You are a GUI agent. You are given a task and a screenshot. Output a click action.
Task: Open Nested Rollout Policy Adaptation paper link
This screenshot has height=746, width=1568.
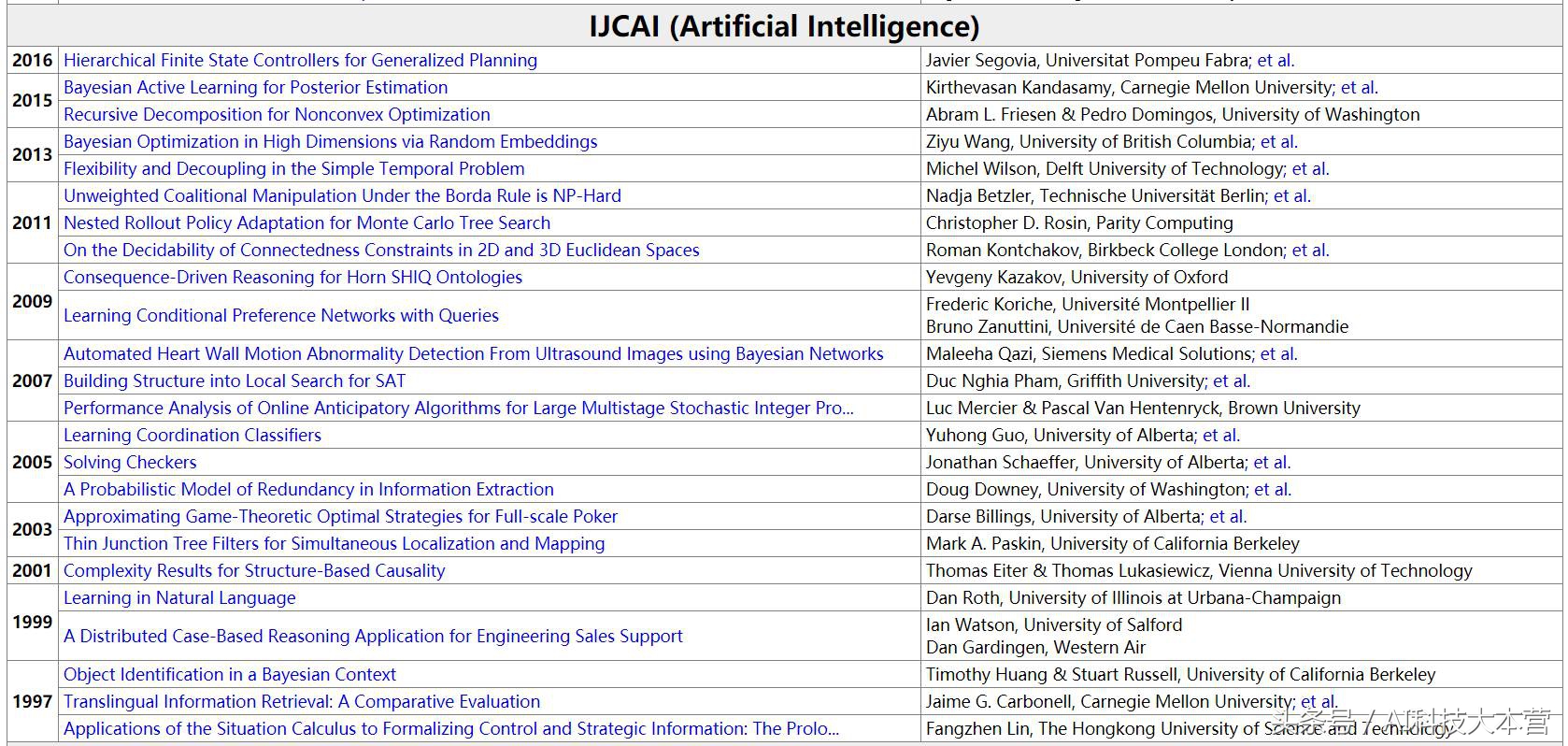[x=306, y=223]
